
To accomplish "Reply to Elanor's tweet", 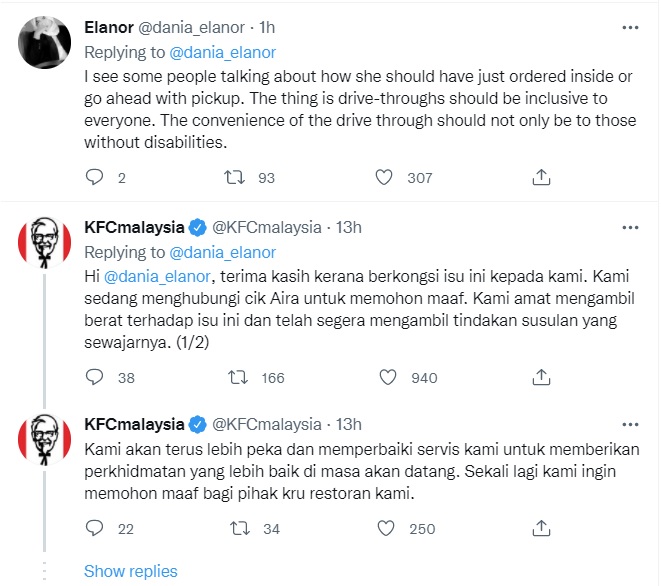I will pos(95,177).
